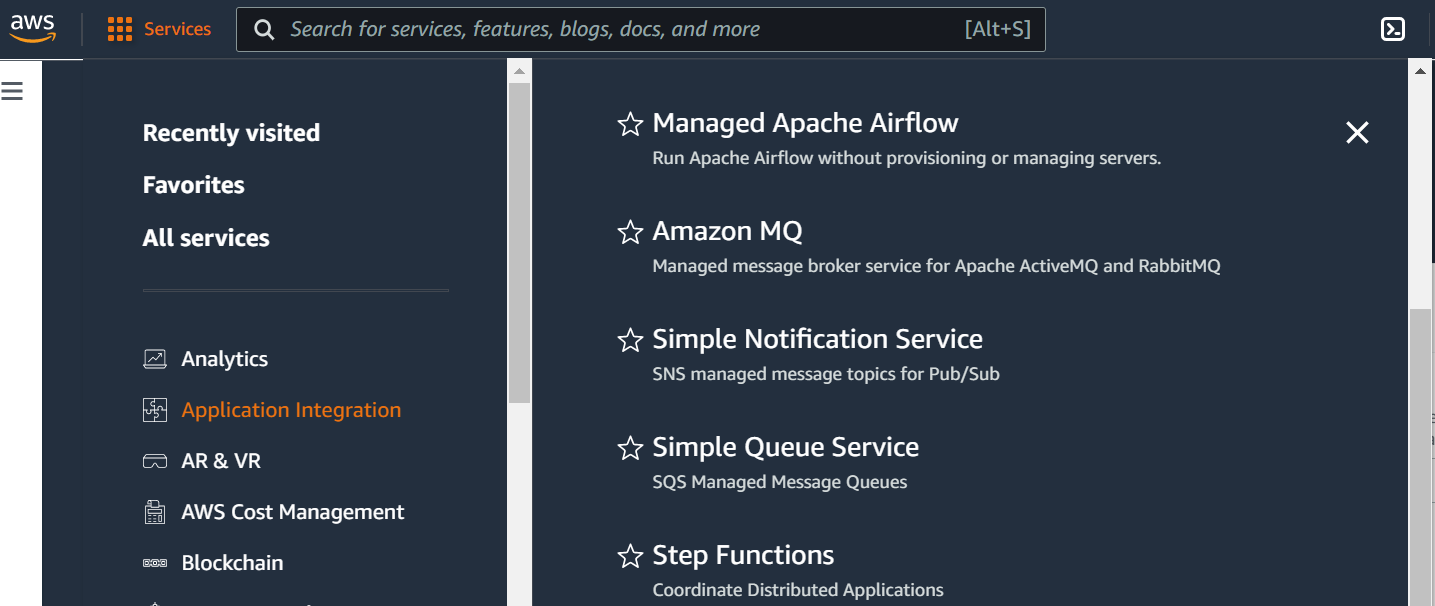Open the CloudShell terminal icon

1392,29
